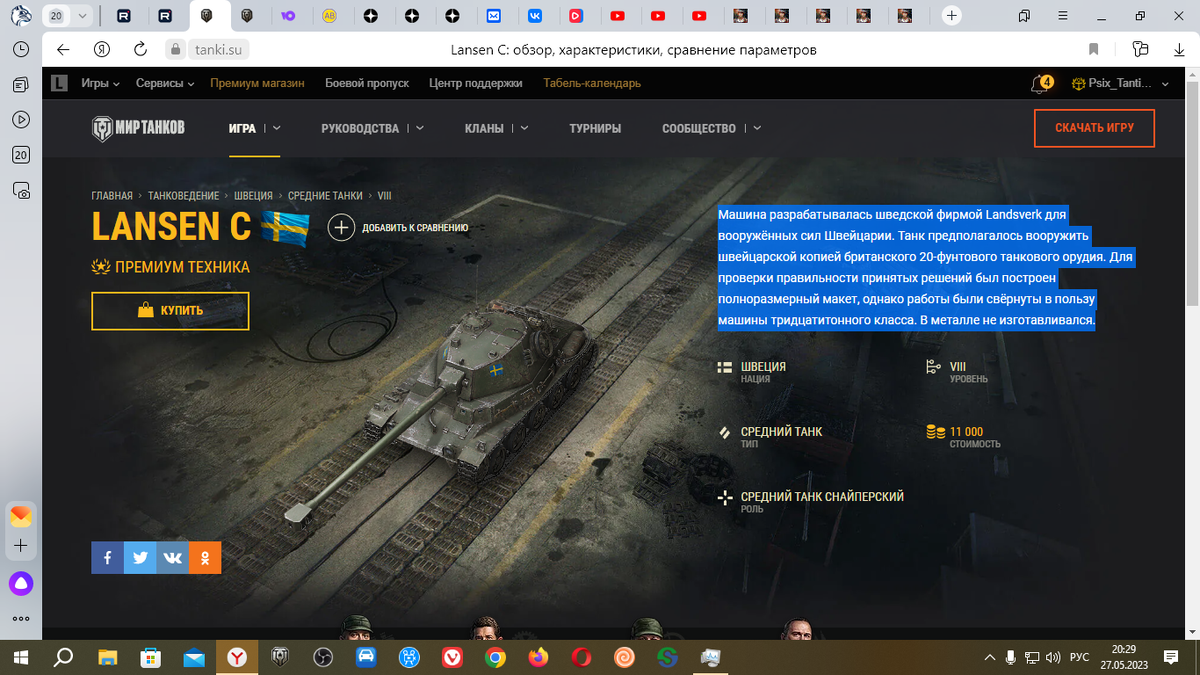Toggle the РУС keyboard language indicator
This screenshot has height=675, width=1200.
tap(1079, 657)
